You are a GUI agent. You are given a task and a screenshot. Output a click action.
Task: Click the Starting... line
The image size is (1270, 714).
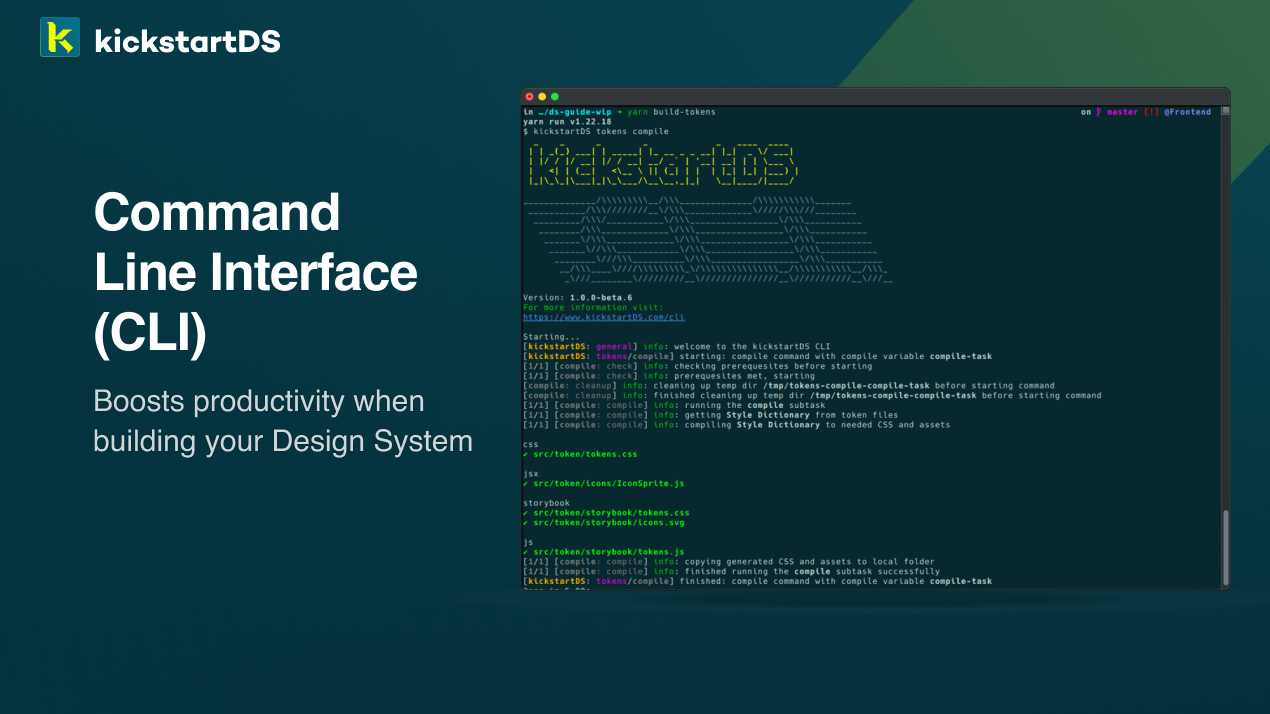pos(551,337)
